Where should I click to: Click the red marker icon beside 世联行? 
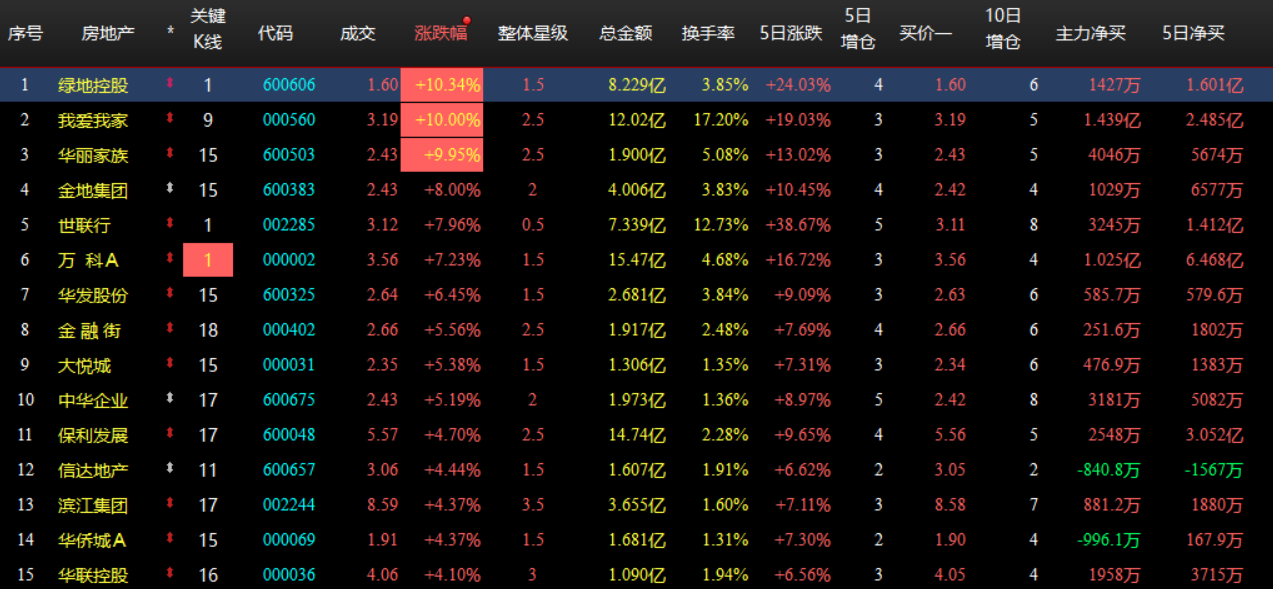170,225
